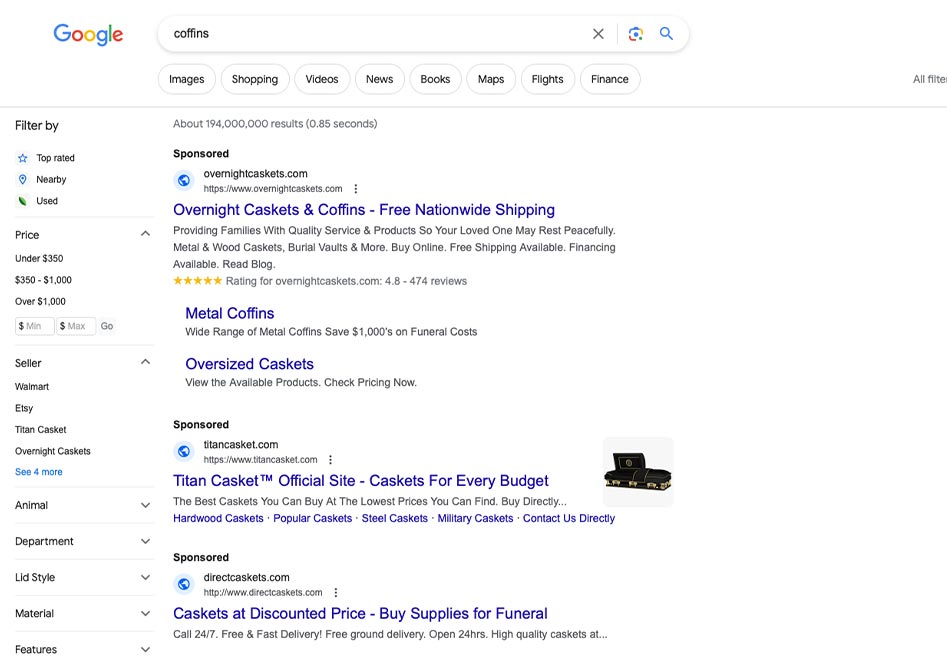Collapse the Price filter section
This screenshot has height=664, width=947.
coord(146,234)
